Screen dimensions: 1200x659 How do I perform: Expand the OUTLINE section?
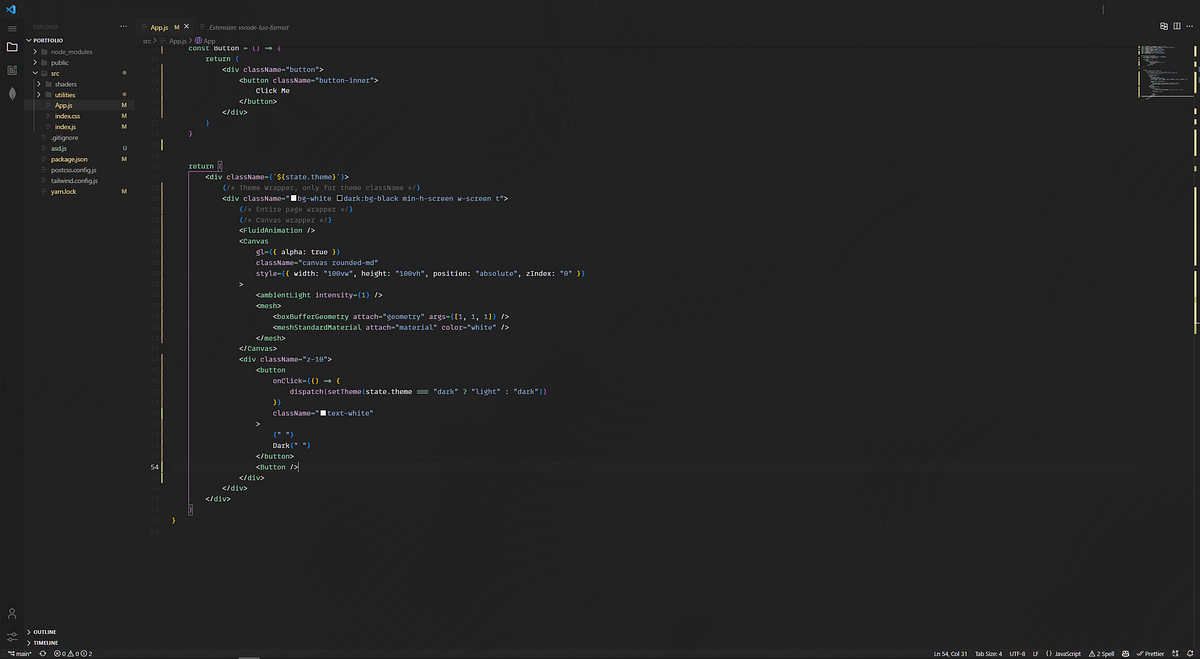[45, 631]
